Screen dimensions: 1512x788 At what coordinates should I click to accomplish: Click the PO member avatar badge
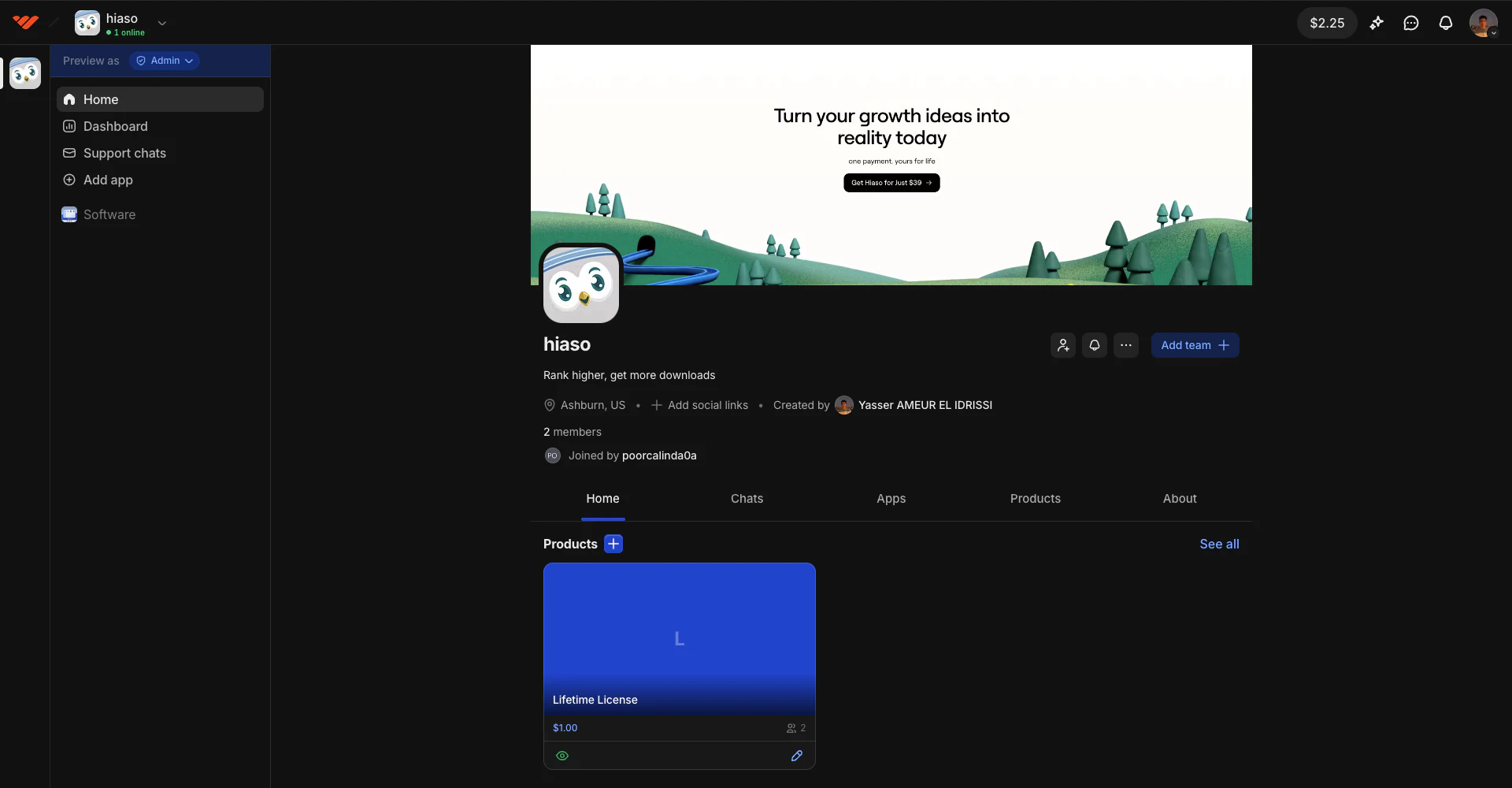click(553, 455)
